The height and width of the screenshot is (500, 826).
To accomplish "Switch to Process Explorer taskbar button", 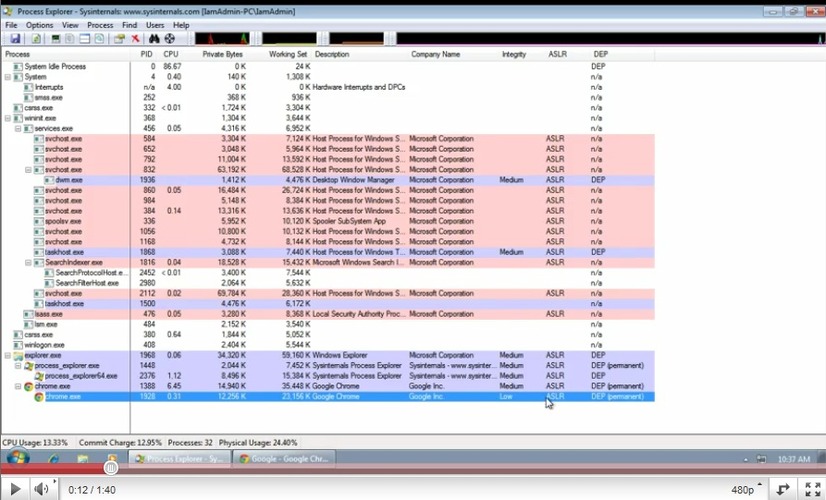I will (x=180, y=458).
